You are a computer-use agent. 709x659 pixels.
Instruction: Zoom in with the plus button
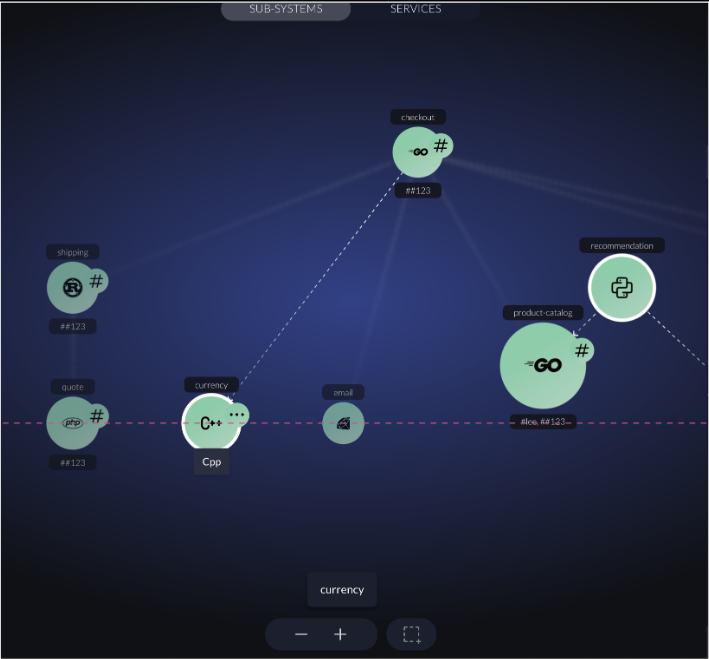click(340, 634)
